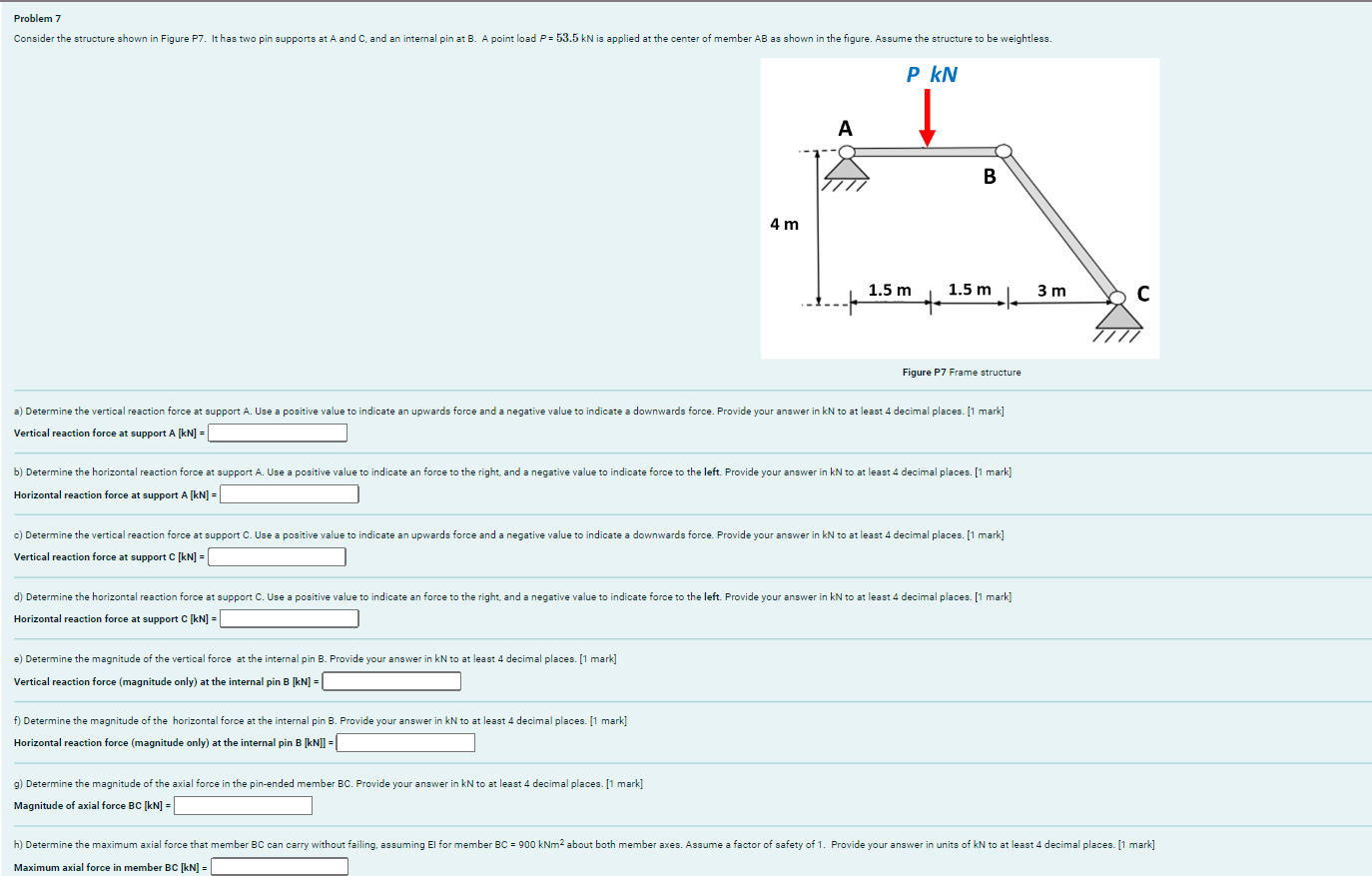This screenshot has height=876, width=1372.
Task: Click the Figure P7 Frame structure caption
Action: [961, 372]
